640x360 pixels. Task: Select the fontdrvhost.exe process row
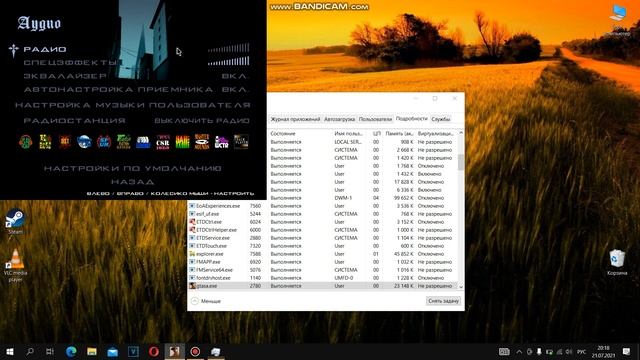click(323, 278)
